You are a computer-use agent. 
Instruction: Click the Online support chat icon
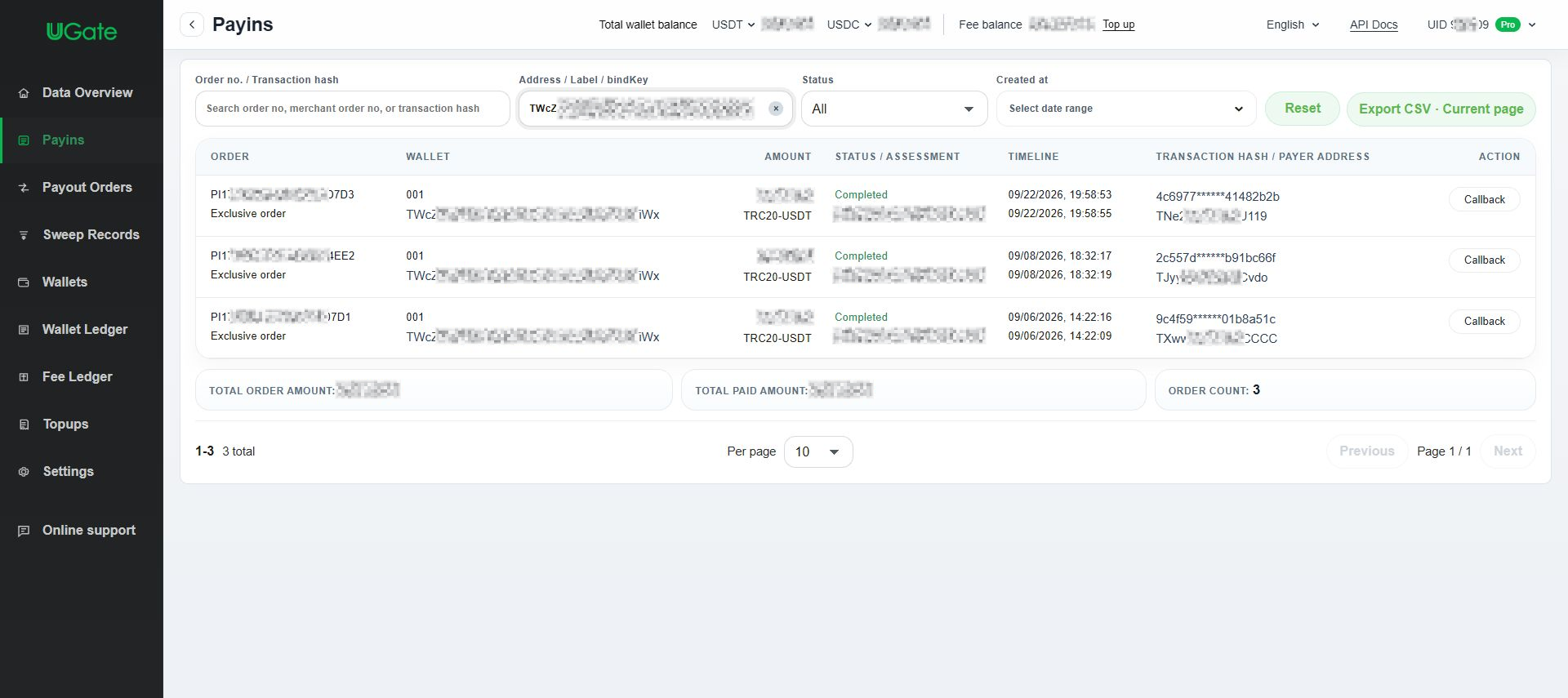click(24, 531)
